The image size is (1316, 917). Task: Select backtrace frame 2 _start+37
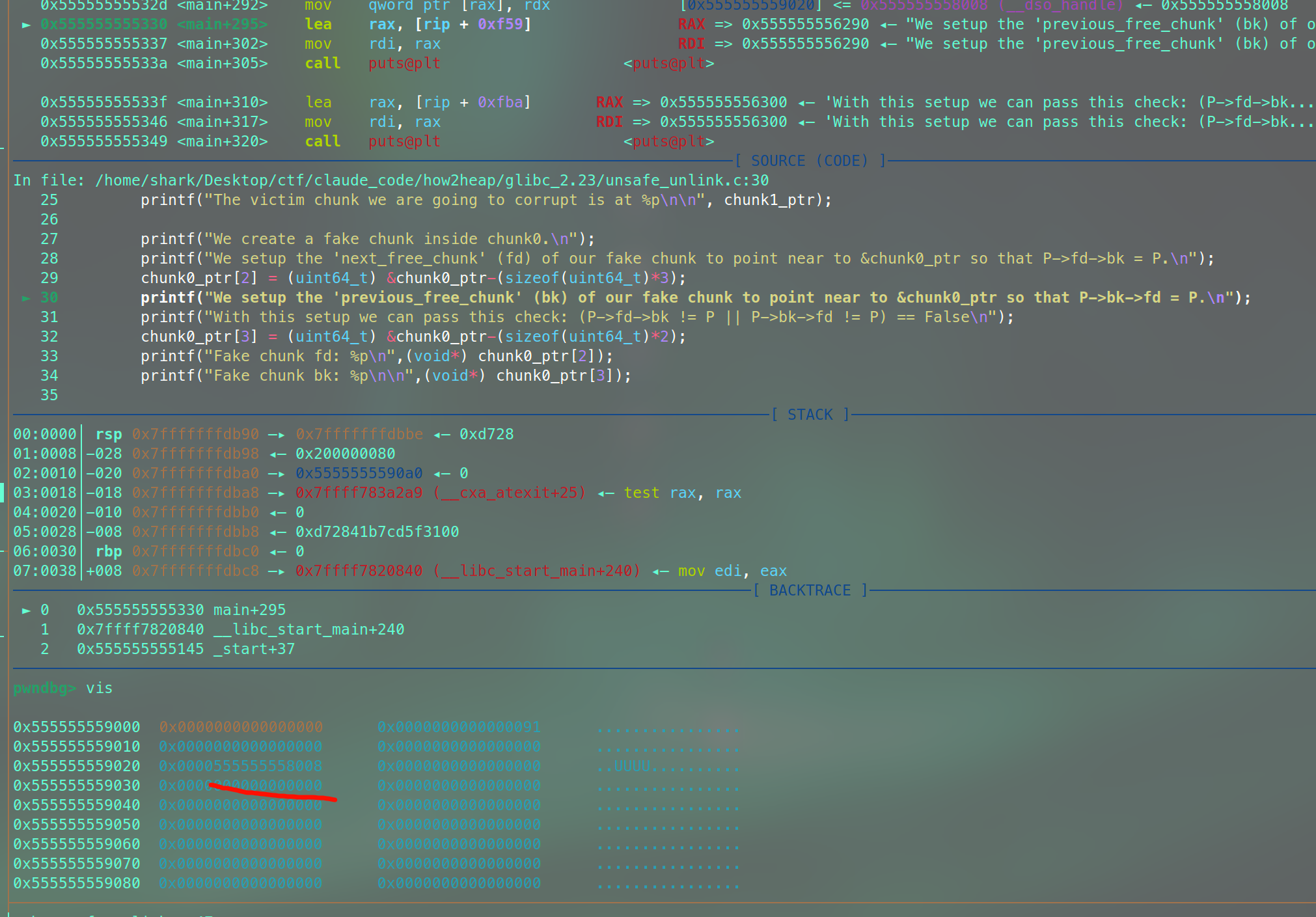coord(167,649)
